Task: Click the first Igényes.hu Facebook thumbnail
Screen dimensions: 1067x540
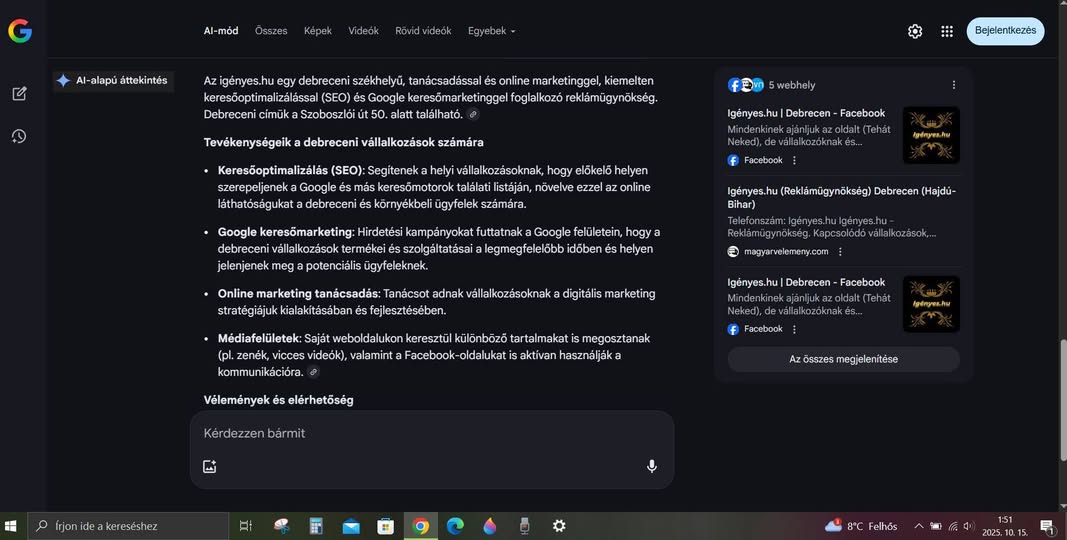Action: [930, 135]
